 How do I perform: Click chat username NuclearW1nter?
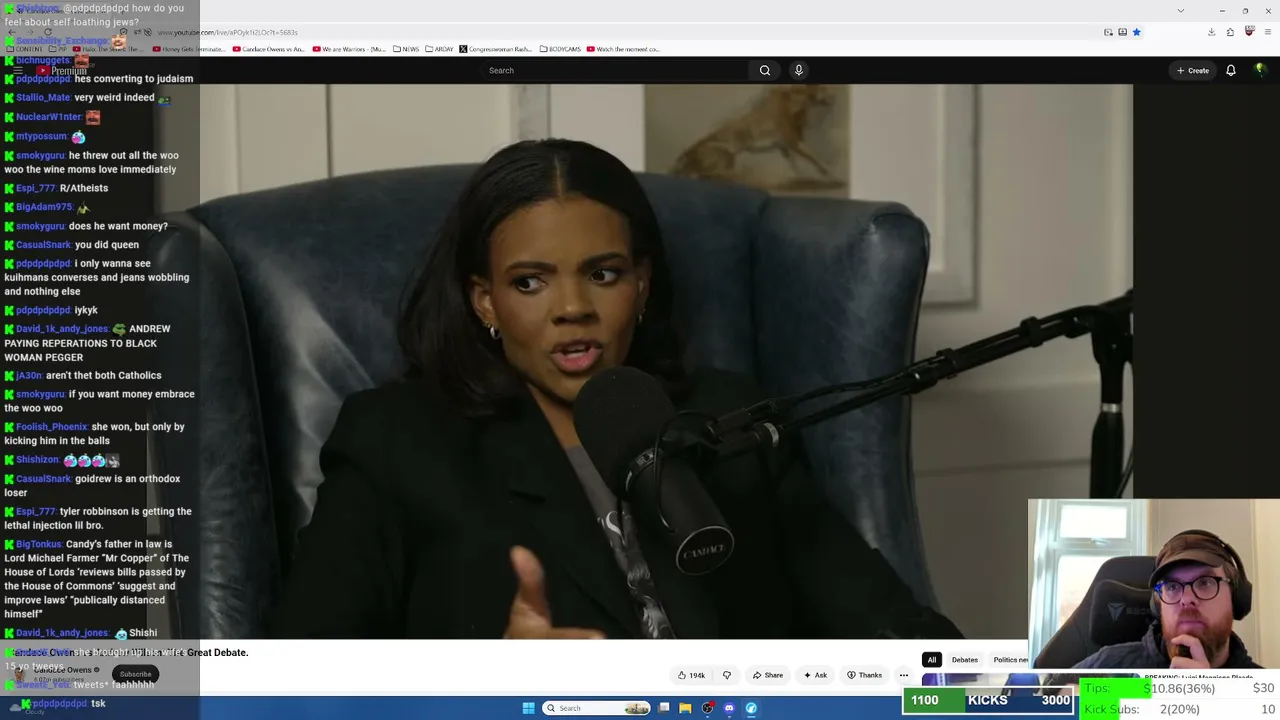tap(48, 117)
